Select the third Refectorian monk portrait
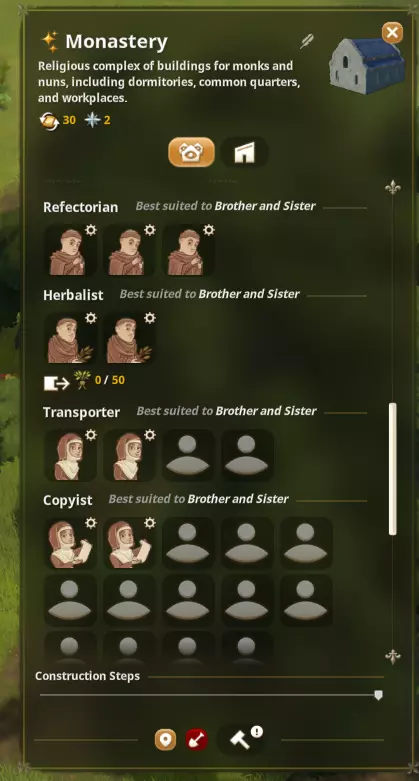419x781 pixels. click(188, 251)
